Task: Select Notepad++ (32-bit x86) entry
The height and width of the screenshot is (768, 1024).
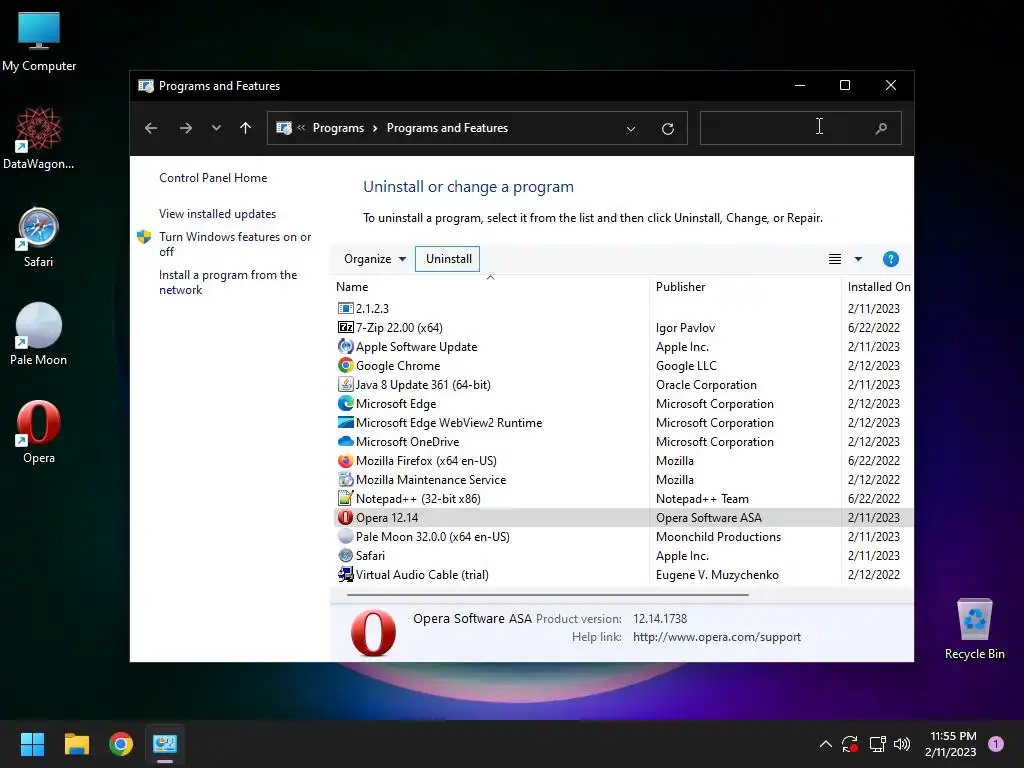Action: click(624, 498)
